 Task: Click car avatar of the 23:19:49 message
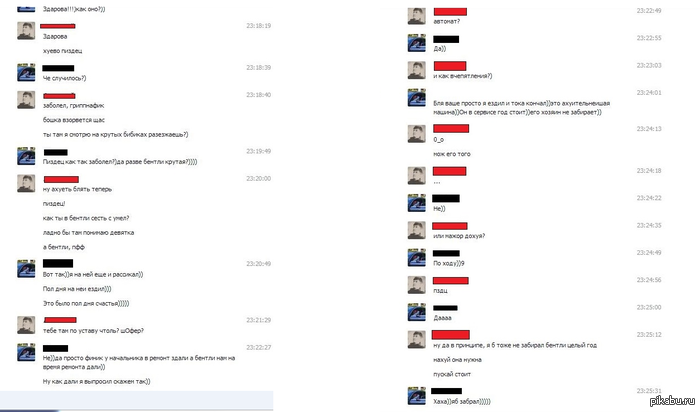point(26,156)
